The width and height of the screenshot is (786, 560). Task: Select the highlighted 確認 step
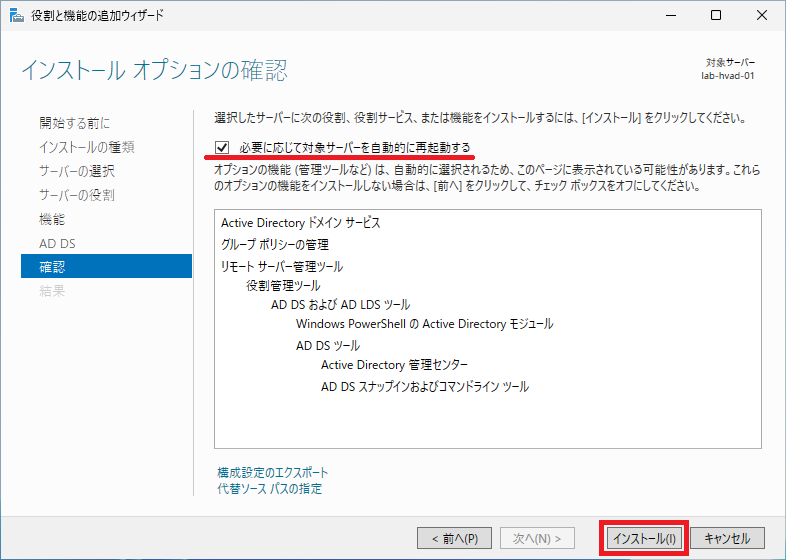106,266
